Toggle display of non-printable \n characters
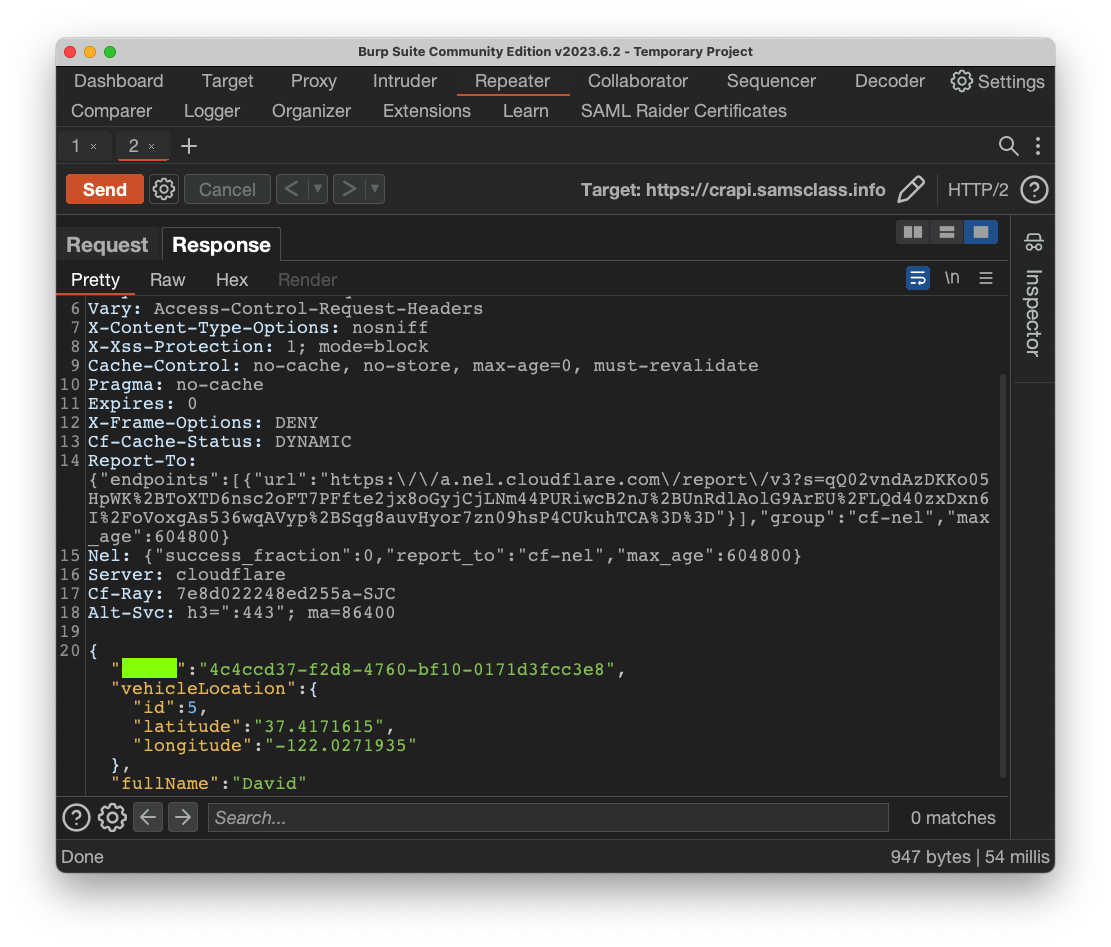1111x947 pixels. click(952, 278)
